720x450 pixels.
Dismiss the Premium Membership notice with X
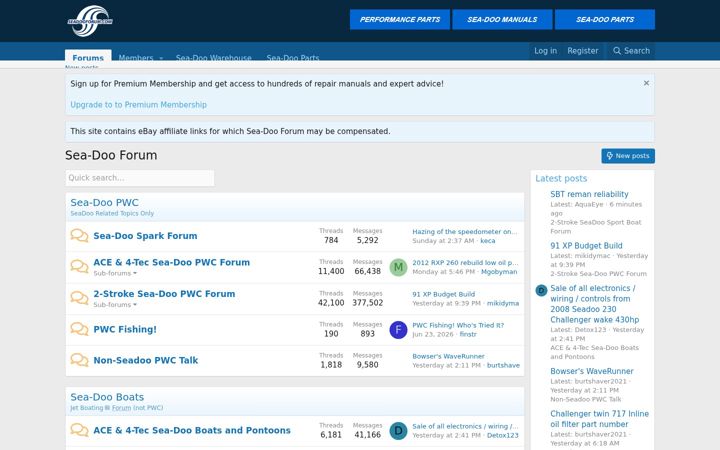pos(646,83)
